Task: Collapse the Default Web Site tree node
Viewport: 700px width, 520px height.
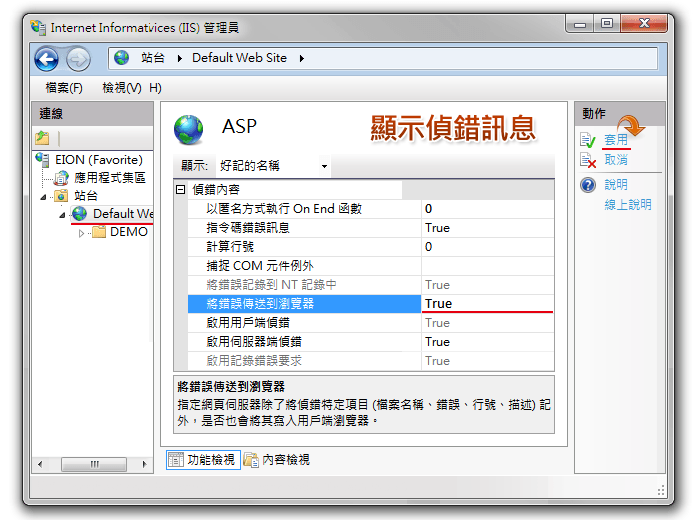Action: (62, 215)
